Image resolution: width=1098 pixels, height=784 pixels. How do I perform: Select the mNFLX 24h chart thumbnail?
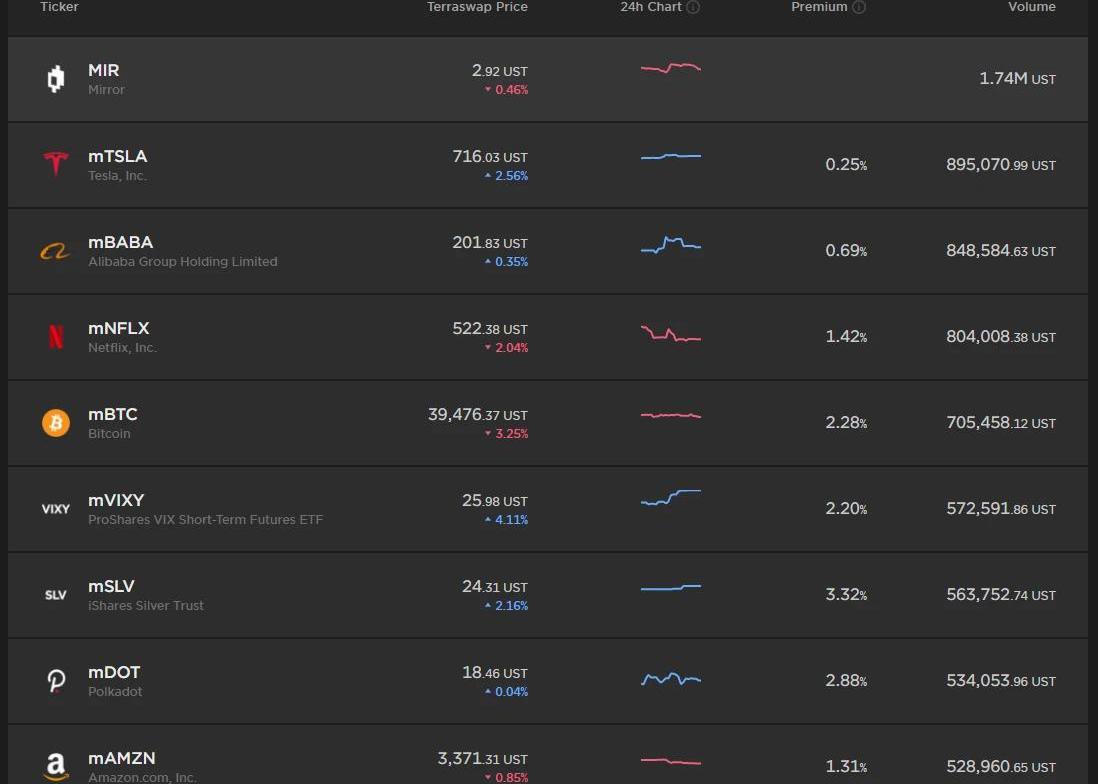(x=670, y=334)
